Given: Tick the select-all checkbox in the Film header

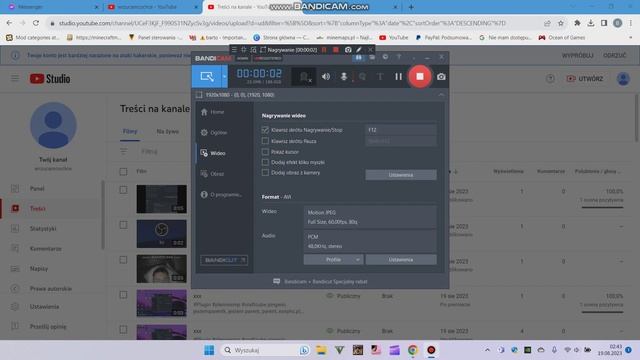Looking at the screenshot, I should 123,171.
